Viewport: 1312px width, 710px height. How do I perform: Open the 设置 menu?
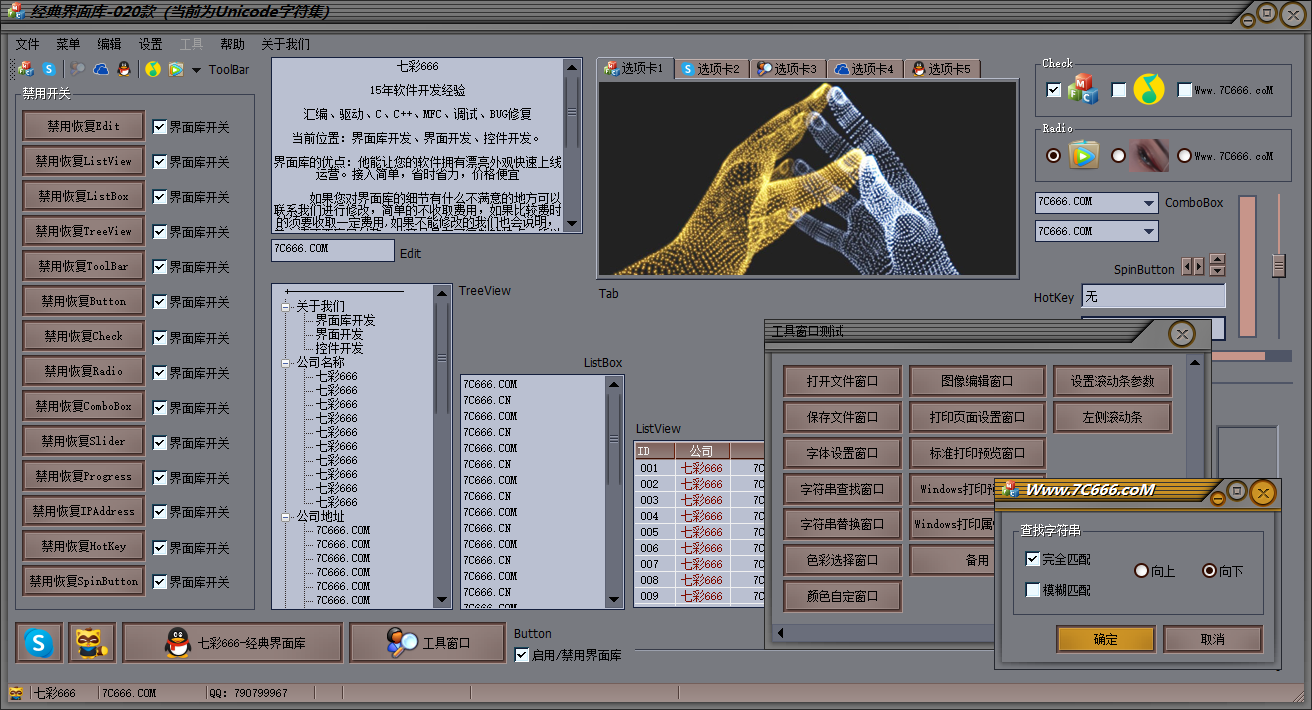pyautogui.click(x=150, y=44)
